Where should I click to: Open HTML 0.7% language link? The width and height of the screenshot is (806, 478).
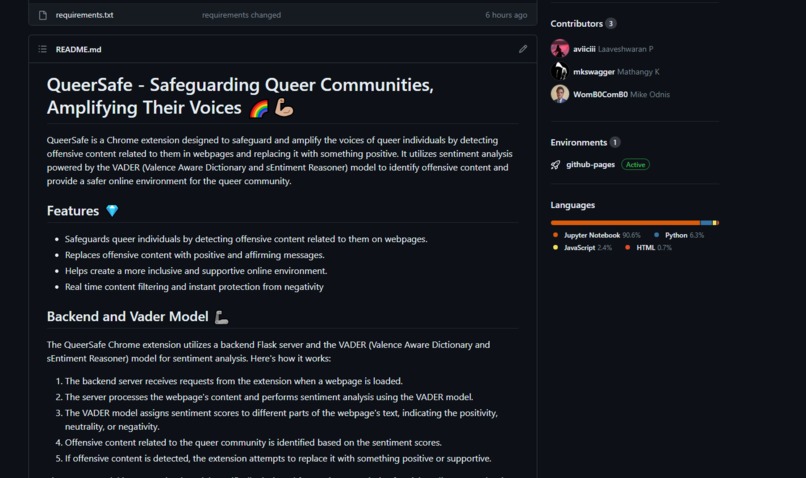653,247
